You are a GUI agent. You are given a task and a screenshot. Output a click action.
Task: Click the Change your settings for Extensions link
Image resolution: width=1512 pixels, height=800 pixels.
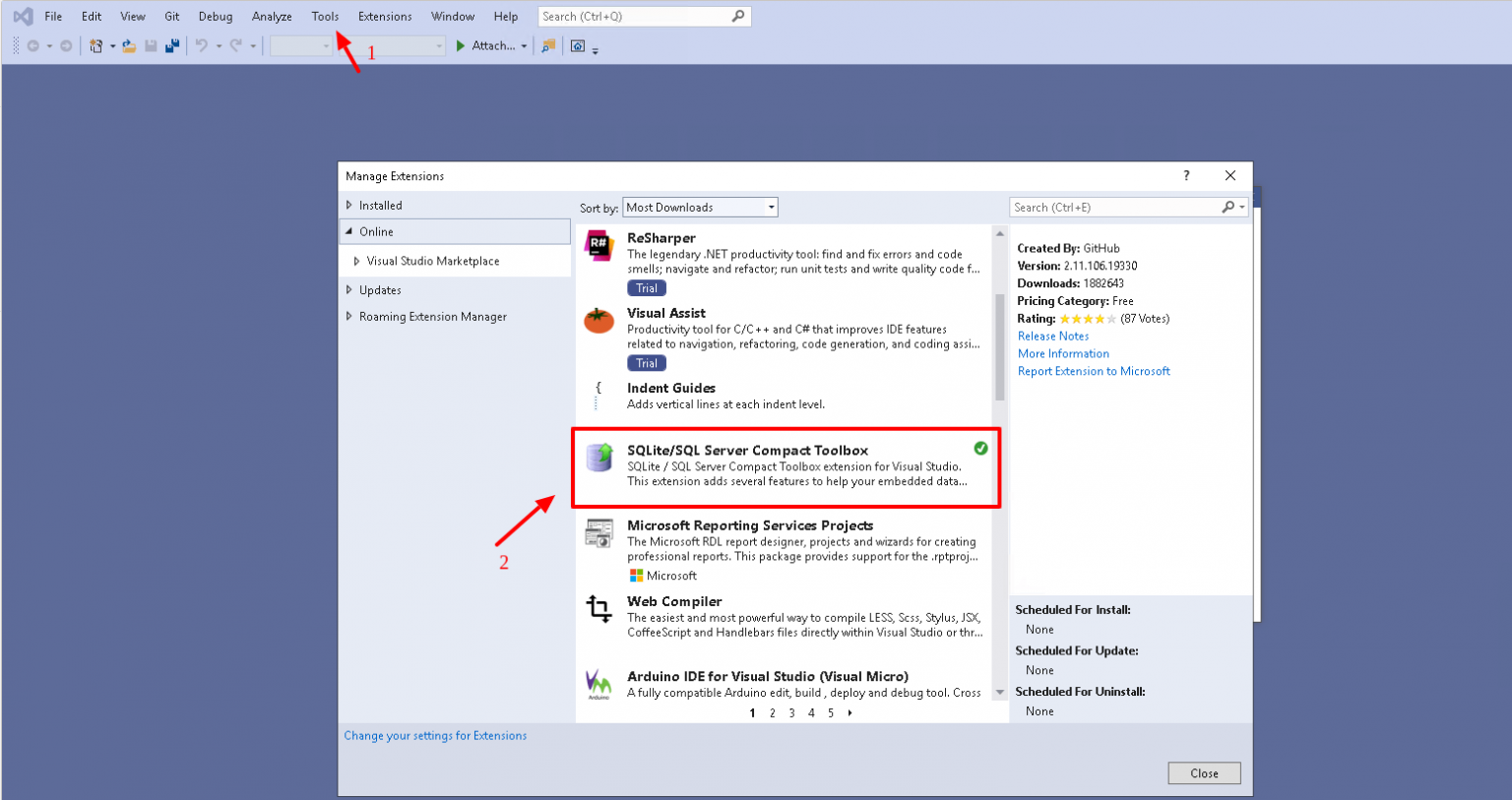(436, 735)
